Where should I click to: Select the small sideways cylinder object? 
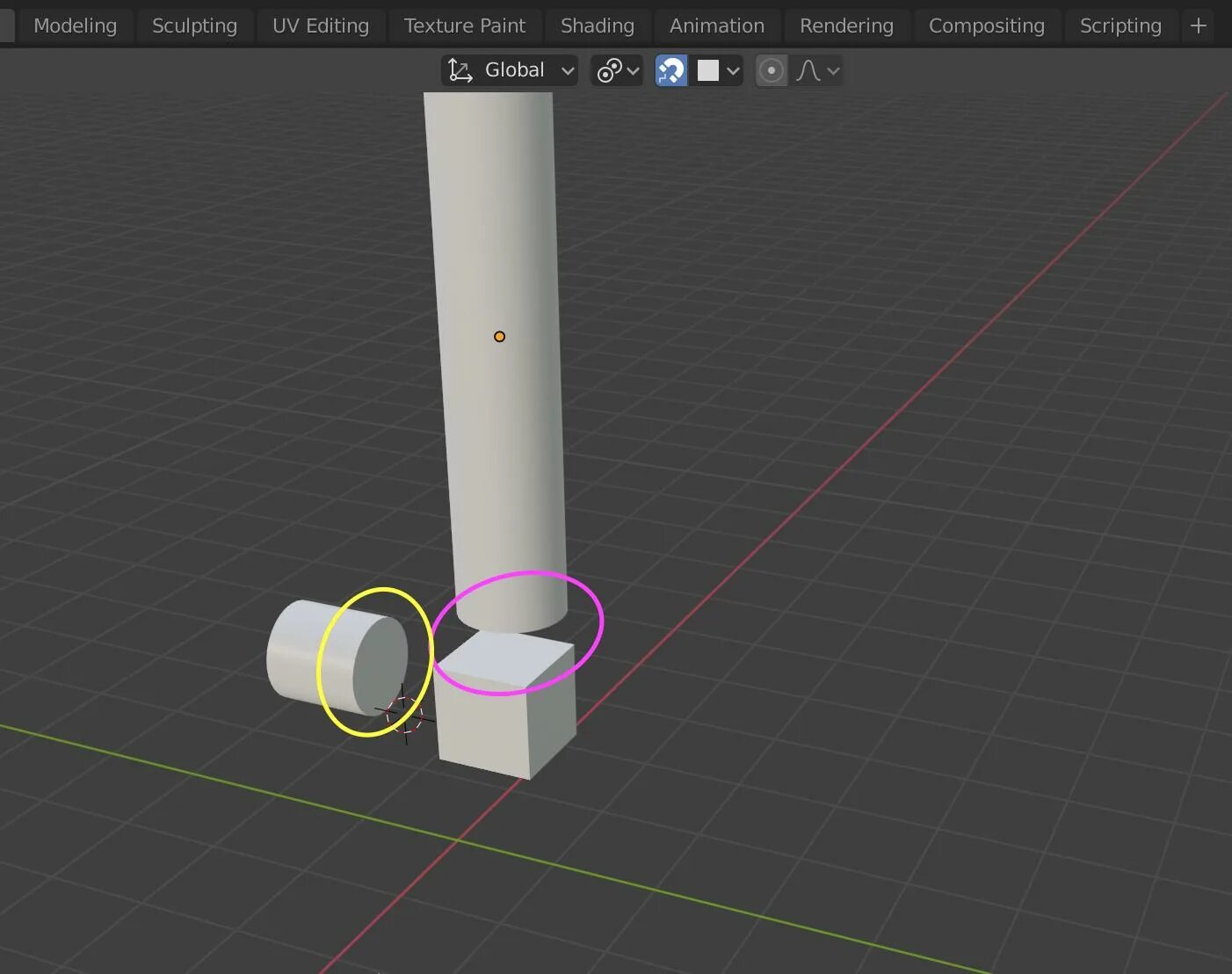click(337, 657)
